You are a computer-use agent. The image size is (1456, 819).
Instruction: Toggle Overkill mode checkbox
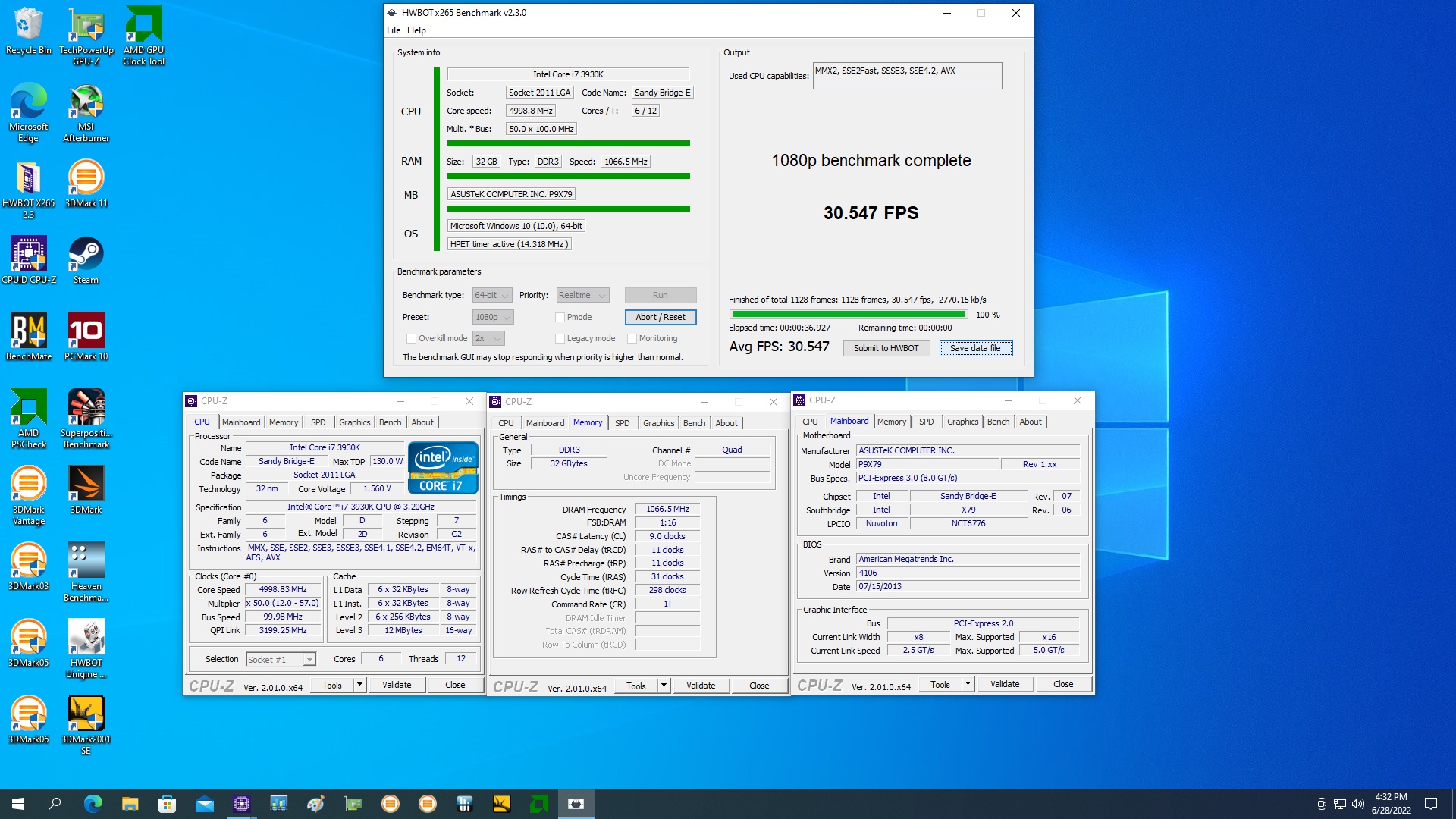tap(411, 338)
